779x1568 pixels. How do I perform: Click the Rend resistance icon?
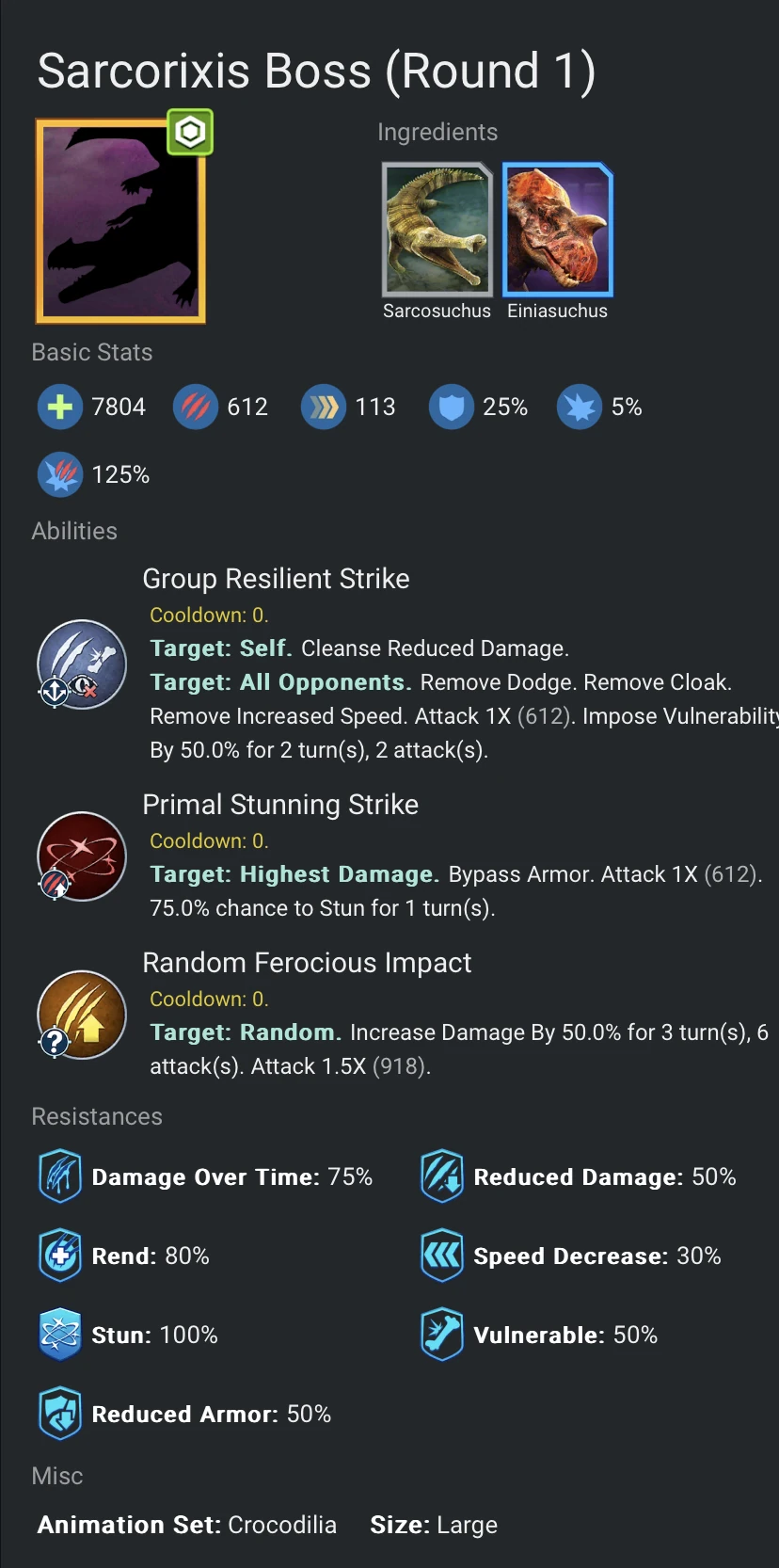click(59, 1256)
